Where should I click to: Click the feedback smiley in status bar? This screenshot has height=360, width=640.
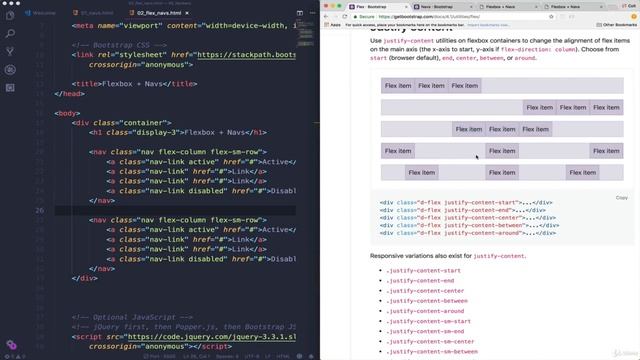[x=299, y=356]
